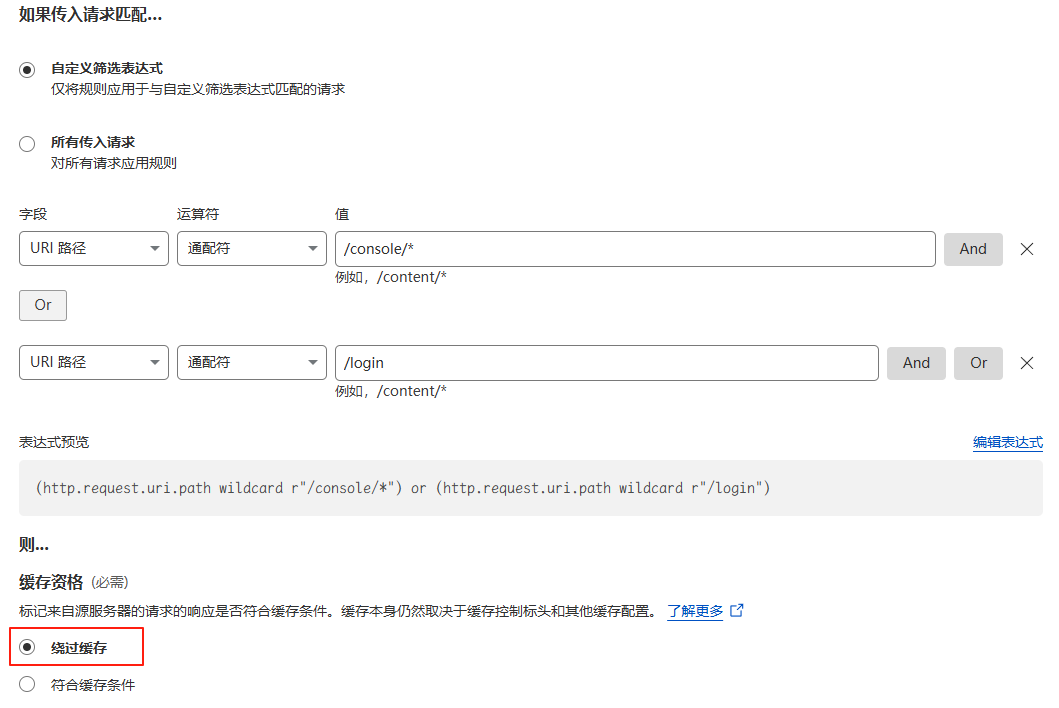1059x708 pixels.
Task: Expand the 通配符 operator dropdown in first row
Action: coord(251,249)
